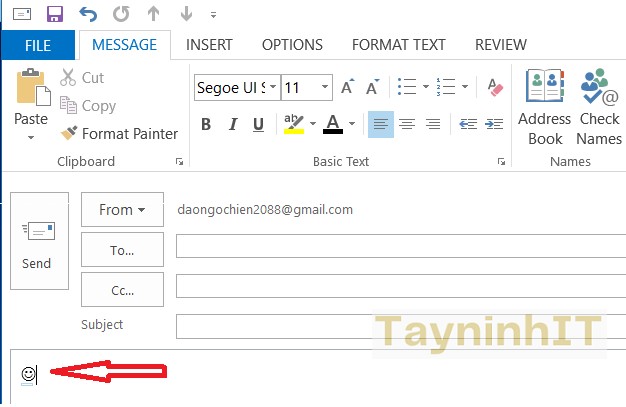626x407 pixels.
Task: Click the Send button
Action: click(x=37, y=241)
